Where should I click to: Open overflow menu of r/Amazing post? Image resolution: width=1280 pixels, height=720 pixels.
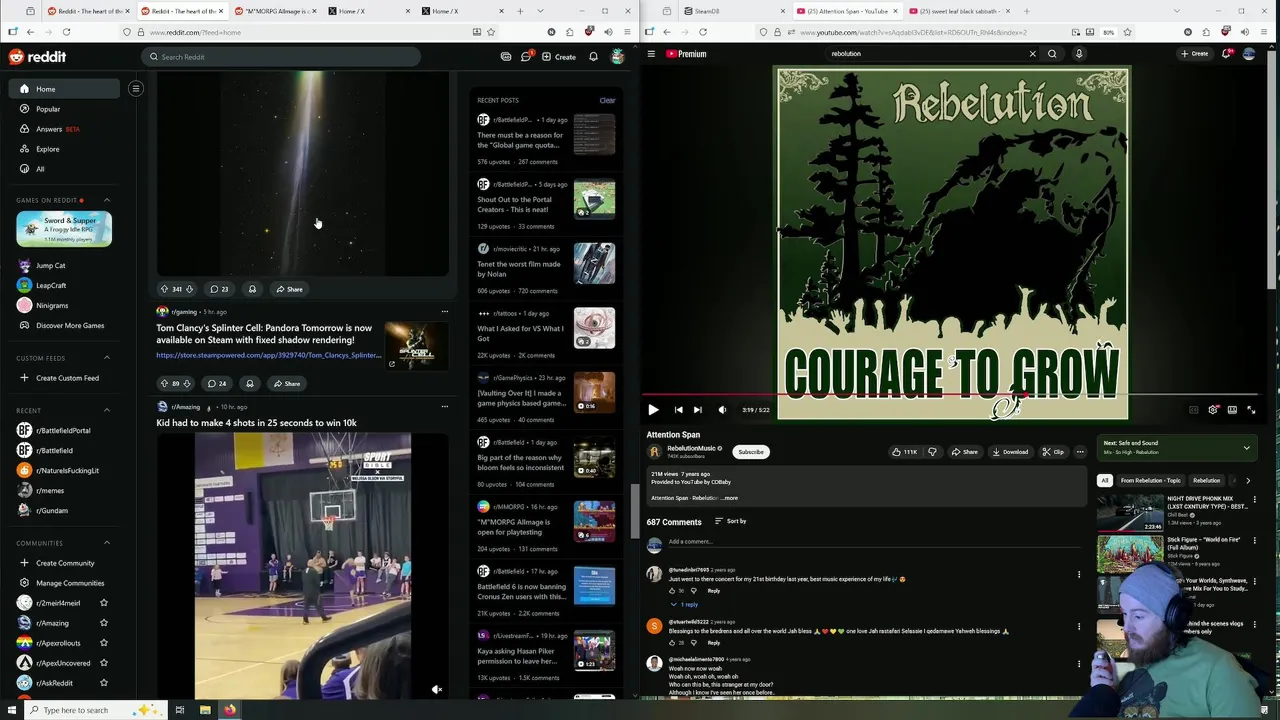click(x=445, y=406)
